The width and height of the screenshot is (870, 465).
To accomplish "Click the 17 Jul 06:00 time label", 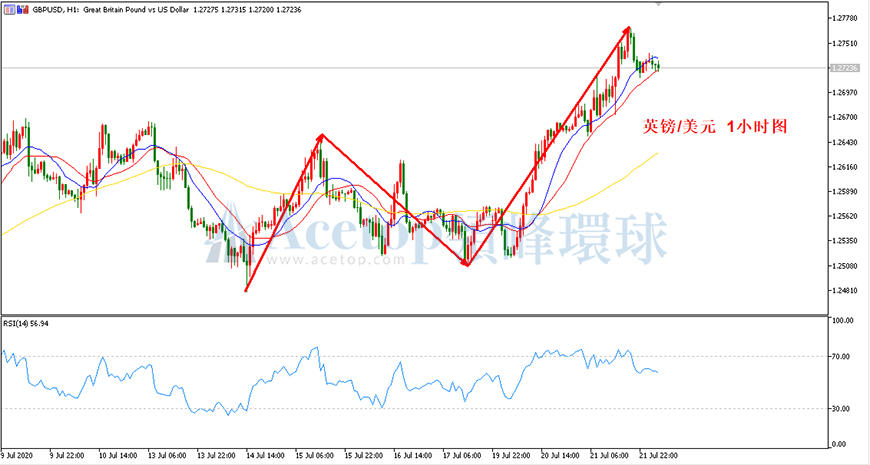I will click(462, 456).
